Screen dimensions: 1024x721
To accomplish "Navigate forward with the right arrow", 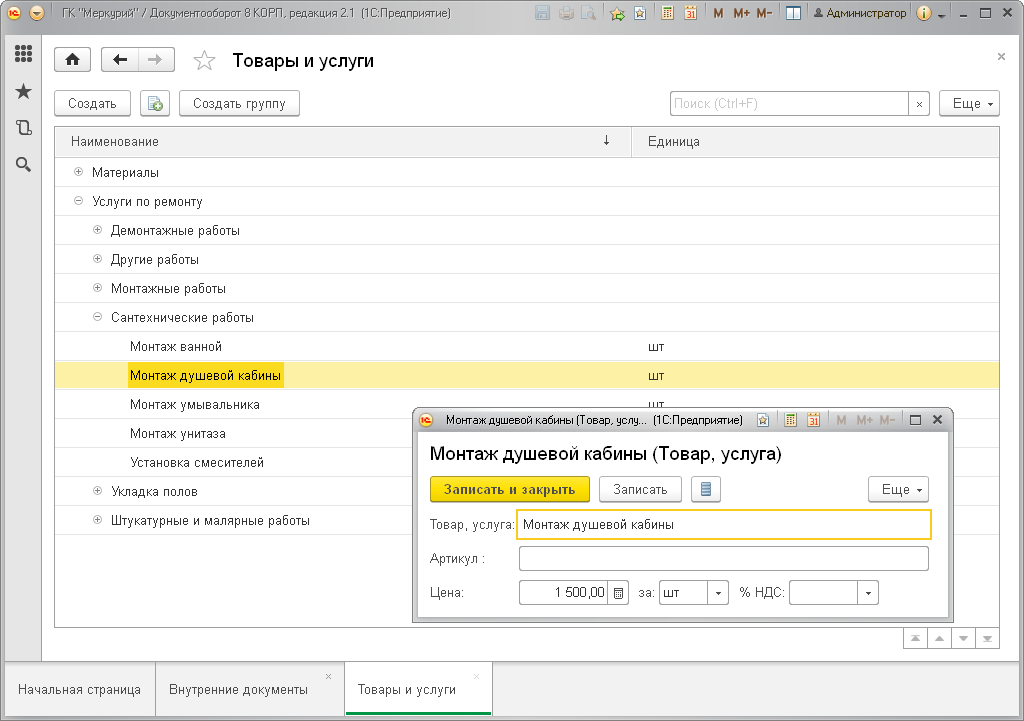I will tap(155, 60).
